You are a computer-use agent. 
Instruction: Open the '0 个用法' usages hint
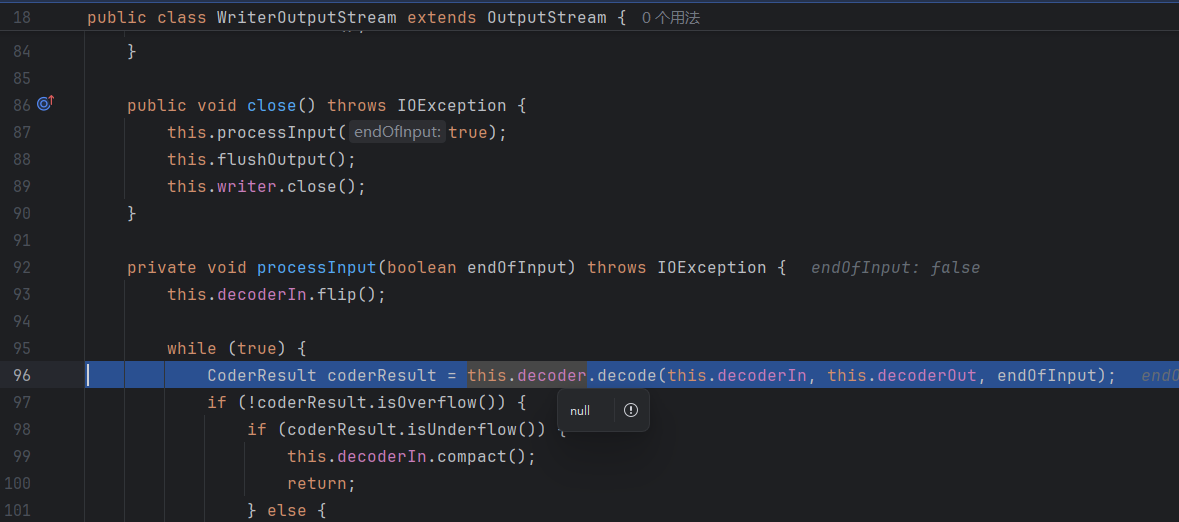[670, 18]
